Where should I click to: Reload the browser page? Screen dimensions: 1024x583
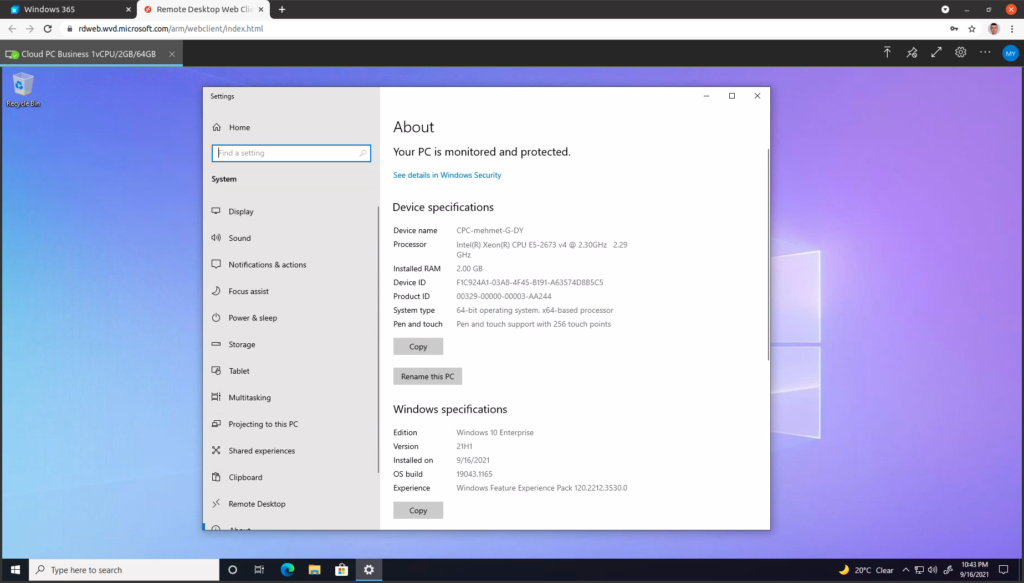48,29
